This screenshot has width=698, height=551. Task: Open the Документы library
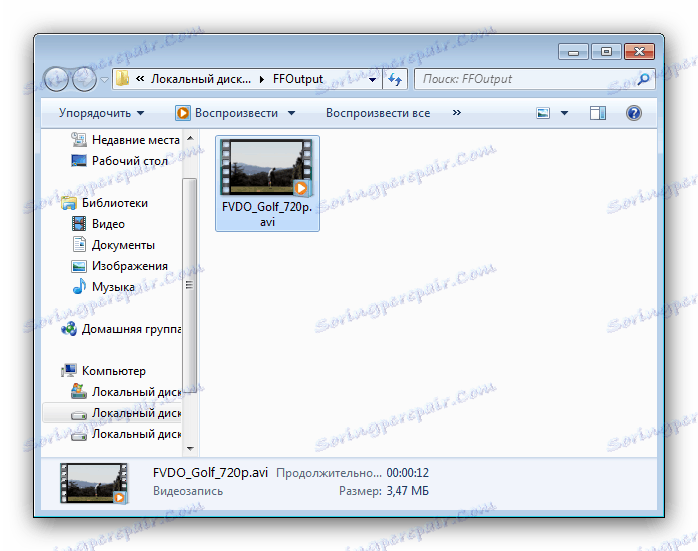[x=123, y=245]
